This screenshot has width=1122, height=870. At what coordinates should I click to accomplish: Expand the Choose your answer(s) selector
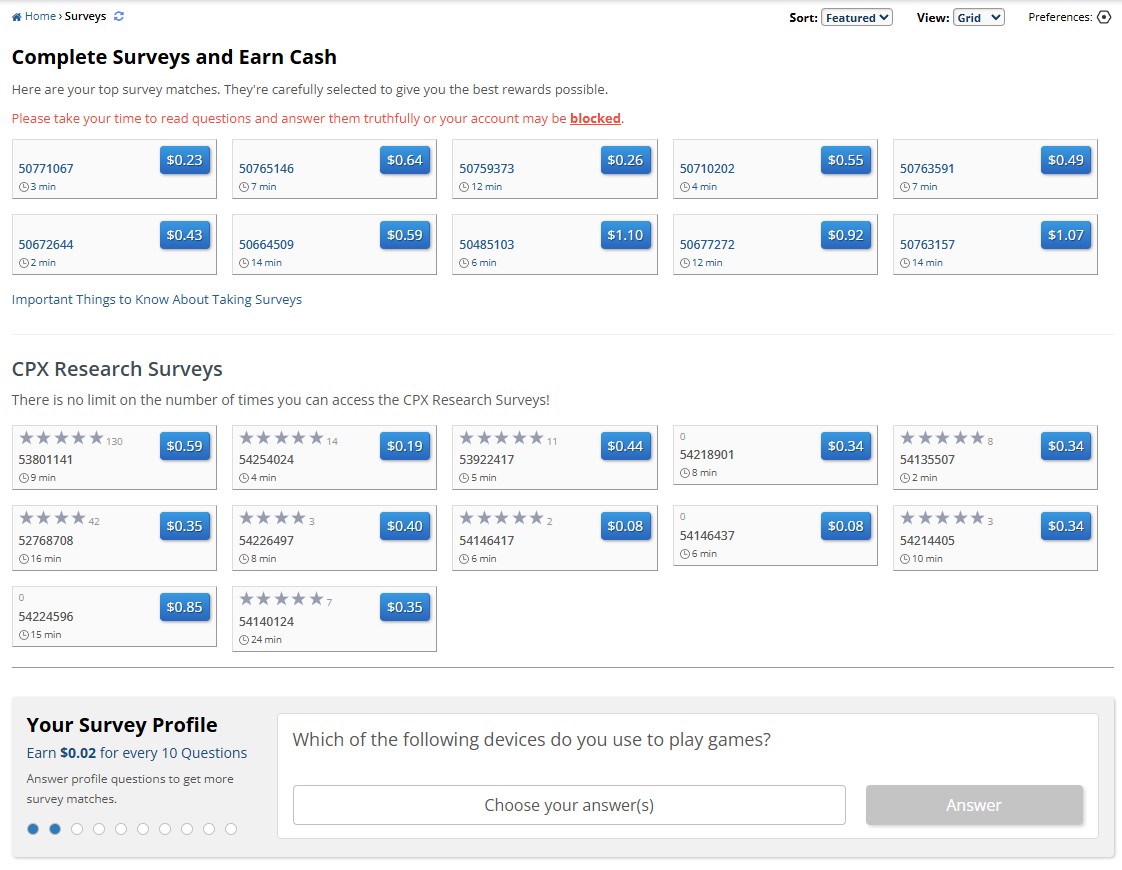coord(569,805)
